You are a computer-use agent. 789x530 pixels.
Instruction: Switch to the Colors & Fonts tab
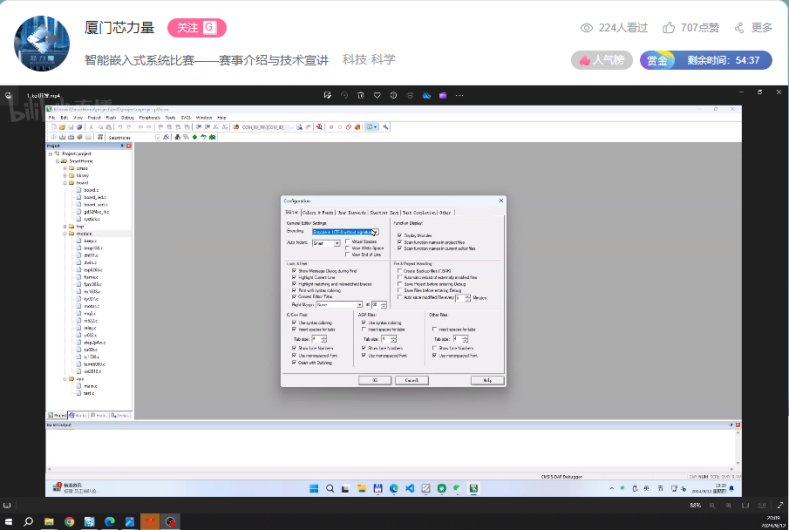pos(319,213)
